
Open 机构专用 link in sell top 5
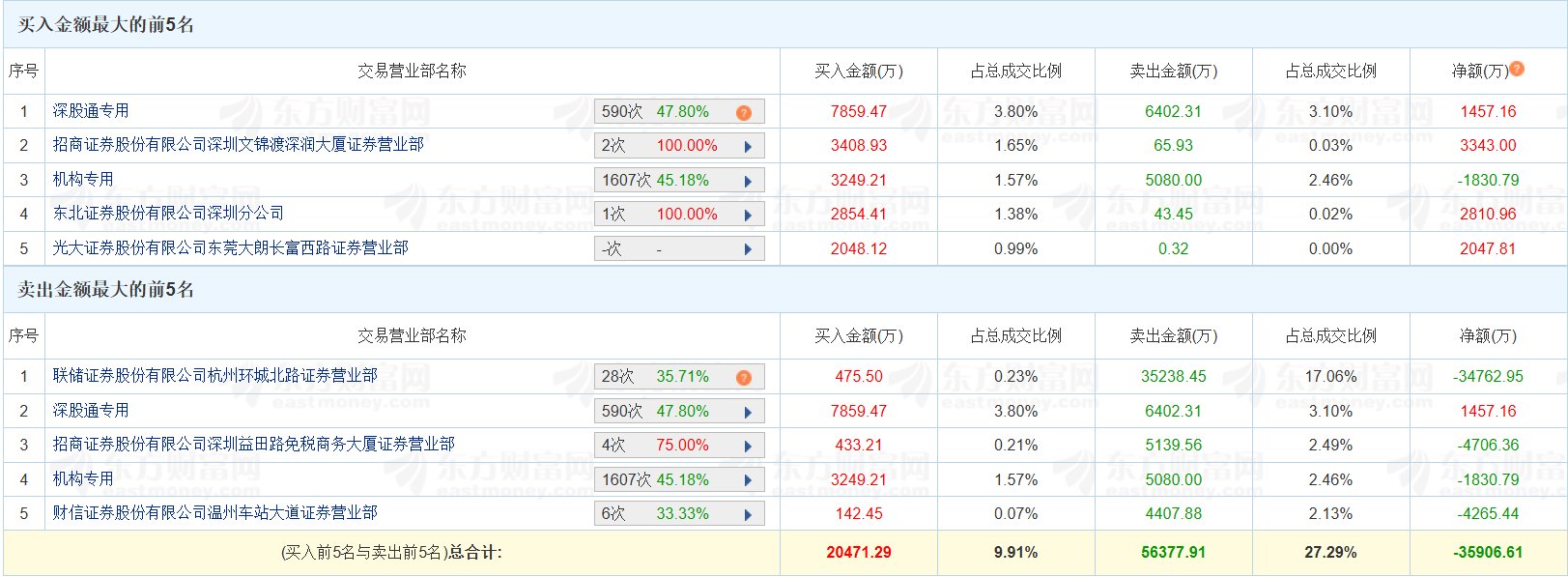83,479
